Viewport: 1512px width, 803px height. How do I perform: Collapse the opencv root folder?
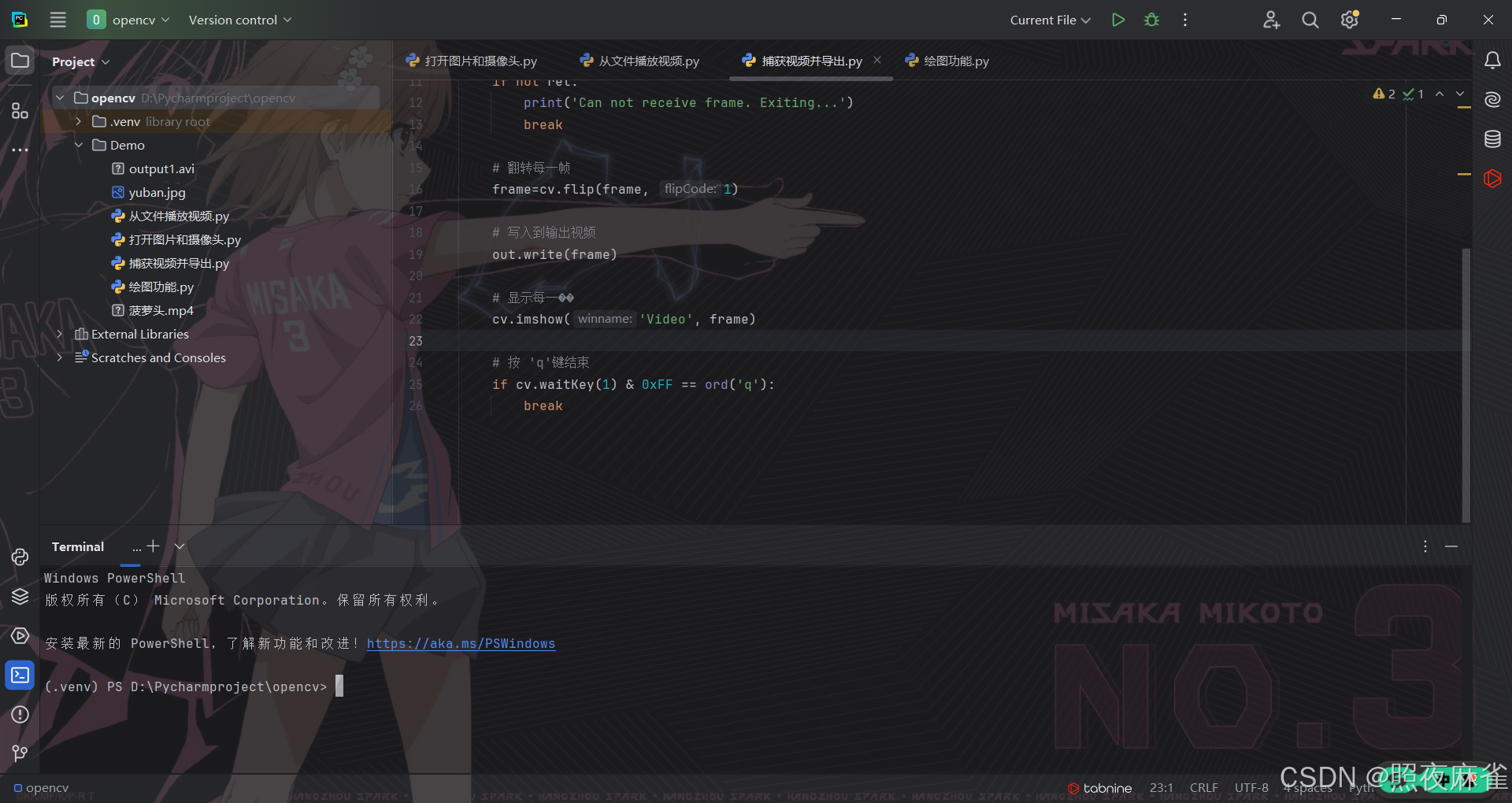pyautogui.click(x=60, y=98)
